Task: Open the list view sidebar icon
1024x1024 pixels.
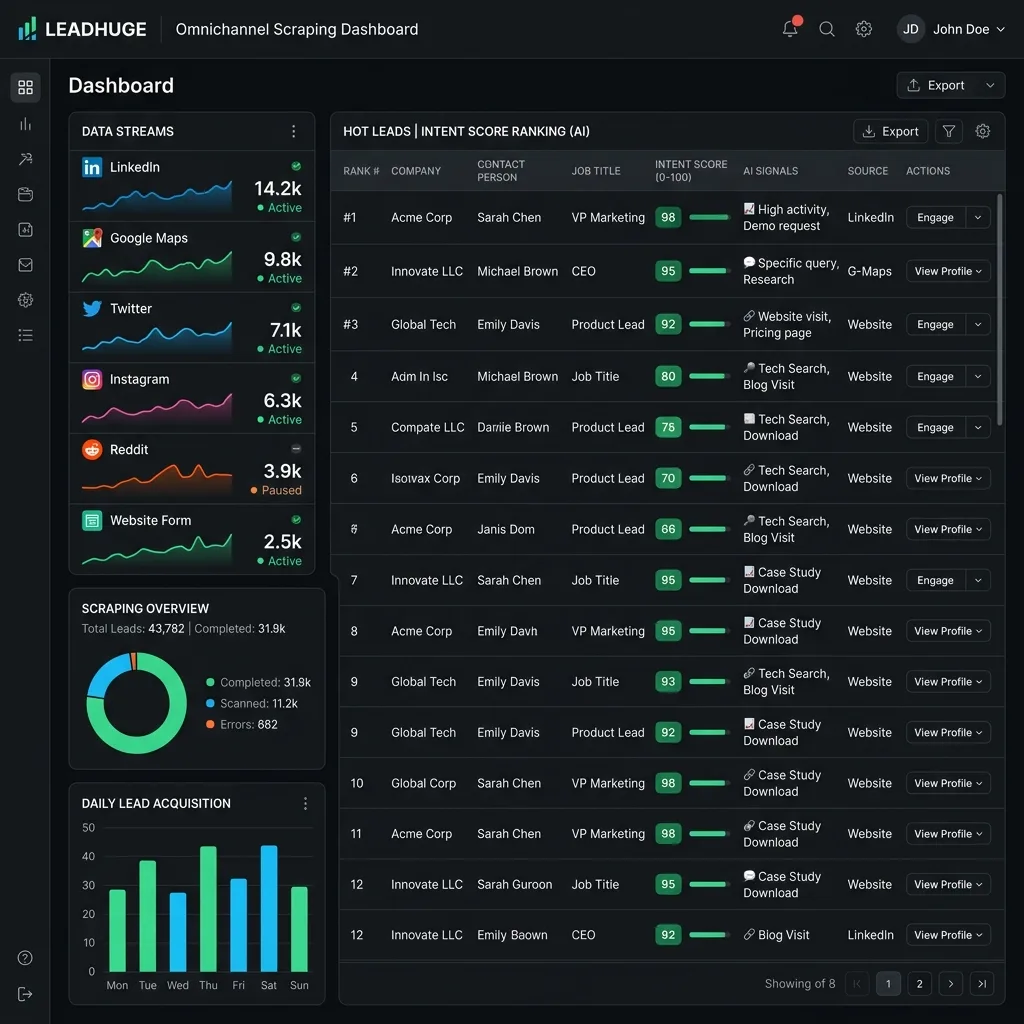Action: click(25, 335)
